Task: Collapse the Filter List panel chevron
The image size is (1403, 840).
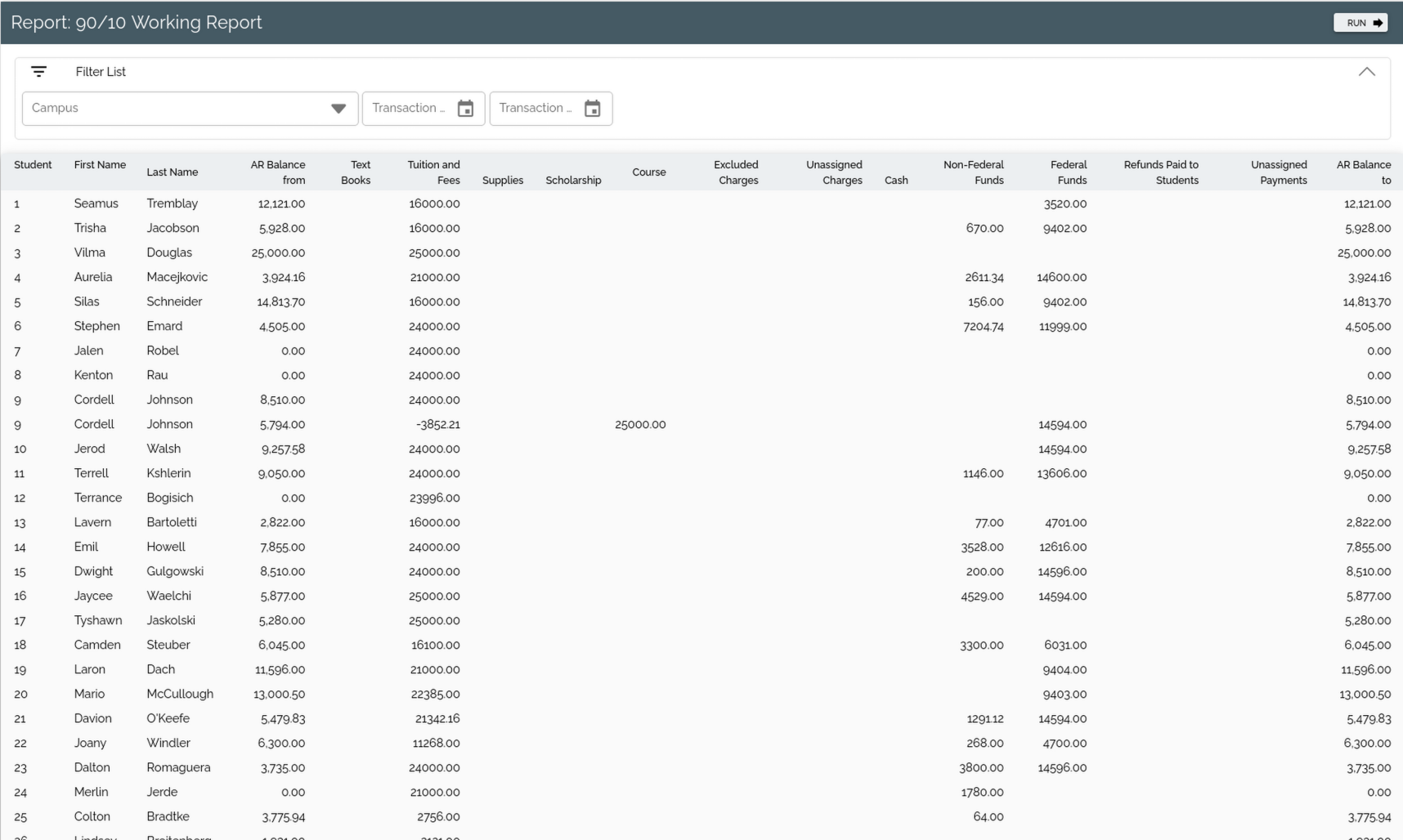Action: (1366, 72)
